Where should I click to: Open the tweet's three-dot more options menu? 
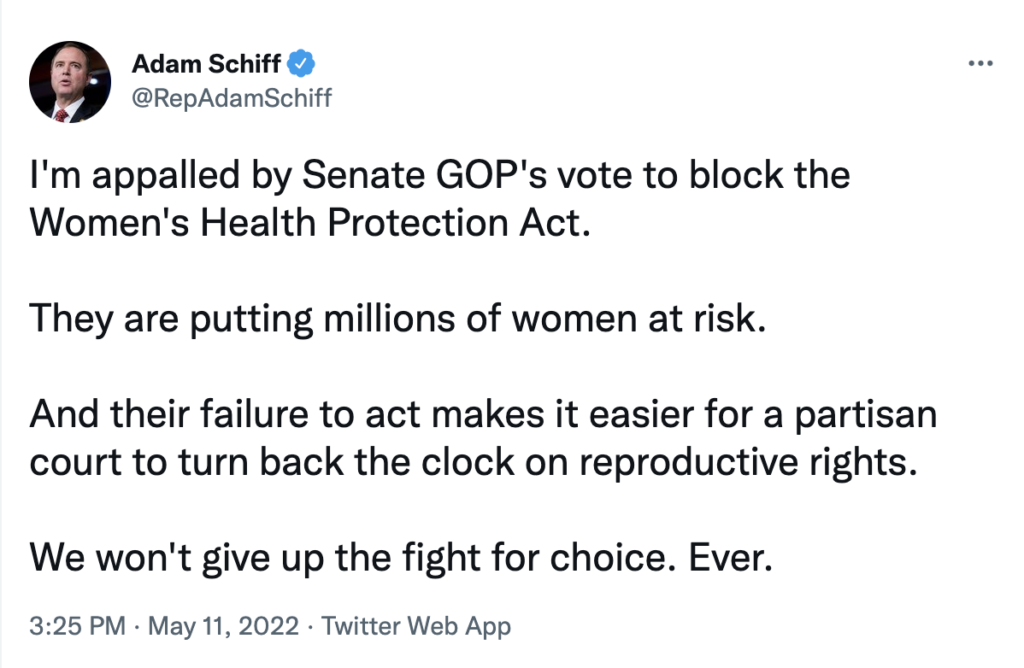(x=979, y=65)
